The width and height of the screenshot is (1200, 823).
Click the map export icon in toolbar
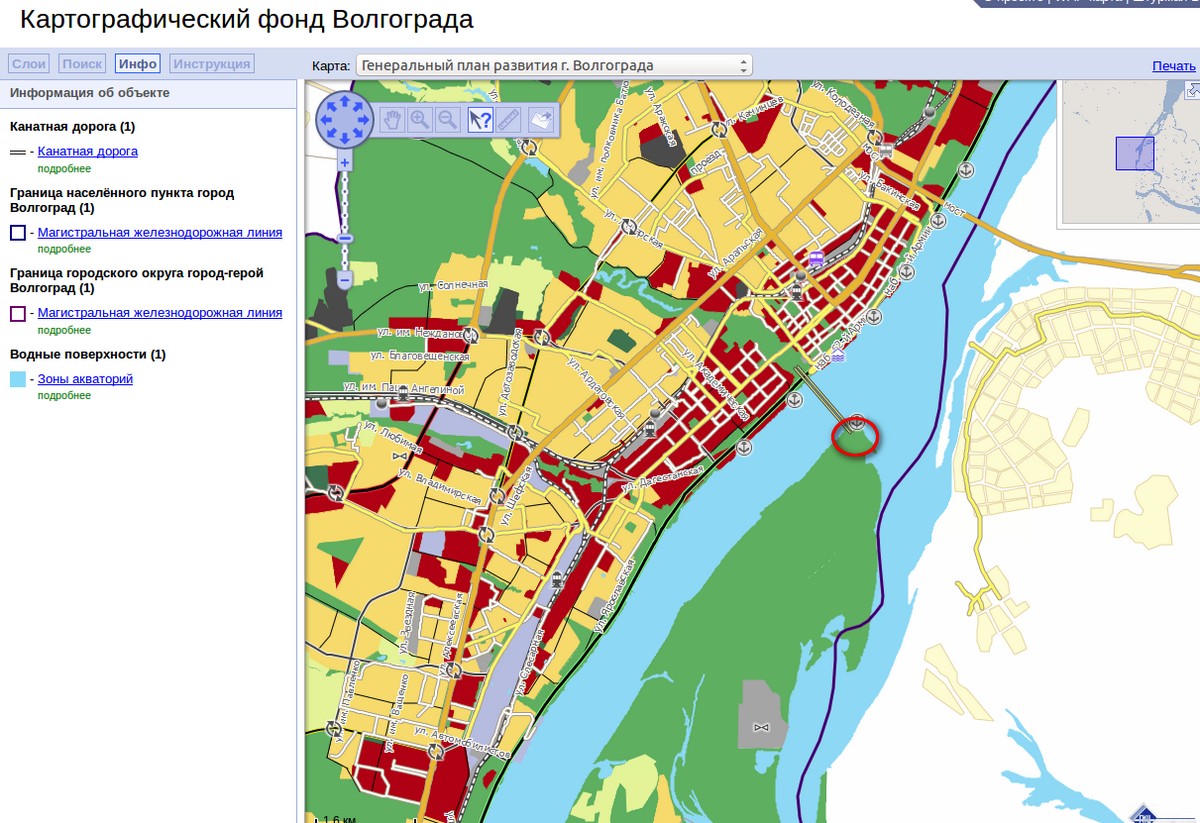coord(540,120)
